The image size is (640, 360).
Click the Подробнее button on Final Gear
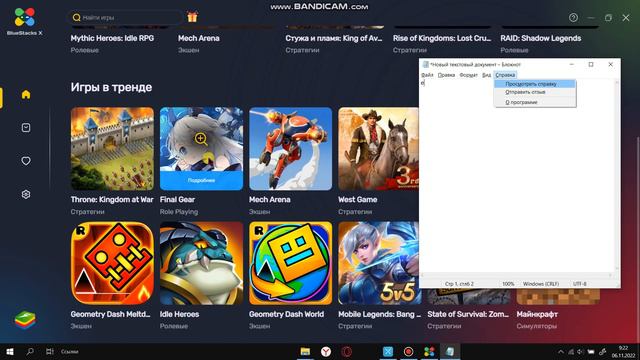pos(201,180)
